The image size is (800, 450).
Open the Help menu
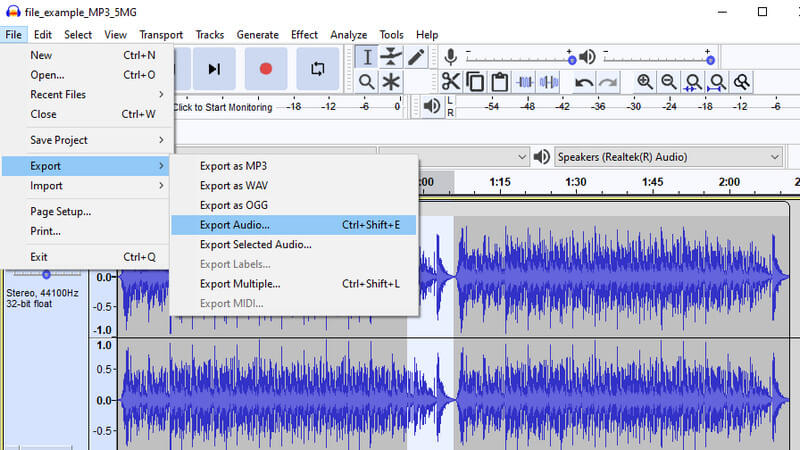coord(427,35)
